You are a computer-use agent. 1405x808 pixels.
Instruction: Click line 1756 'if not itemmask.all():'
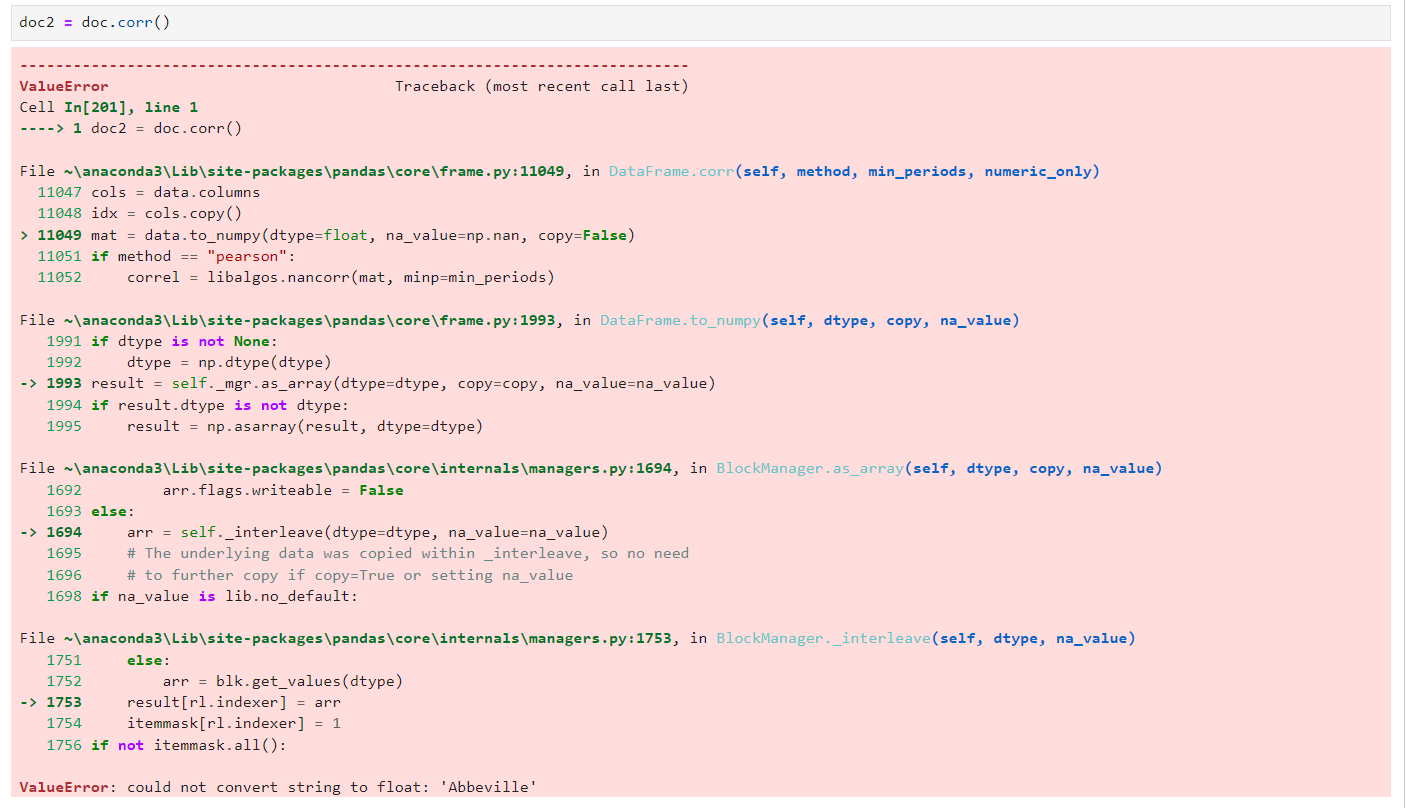(x=166, y=745)
